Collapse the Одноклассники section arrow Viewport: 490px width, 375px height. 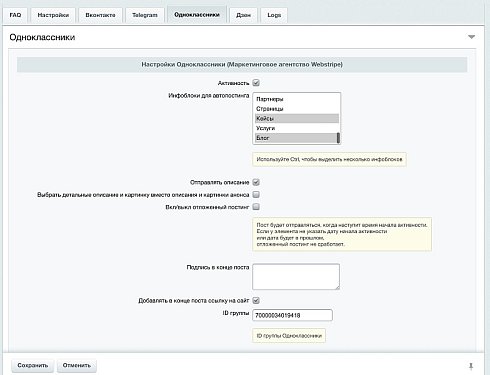pyautogui.click(x=471, y=37)
